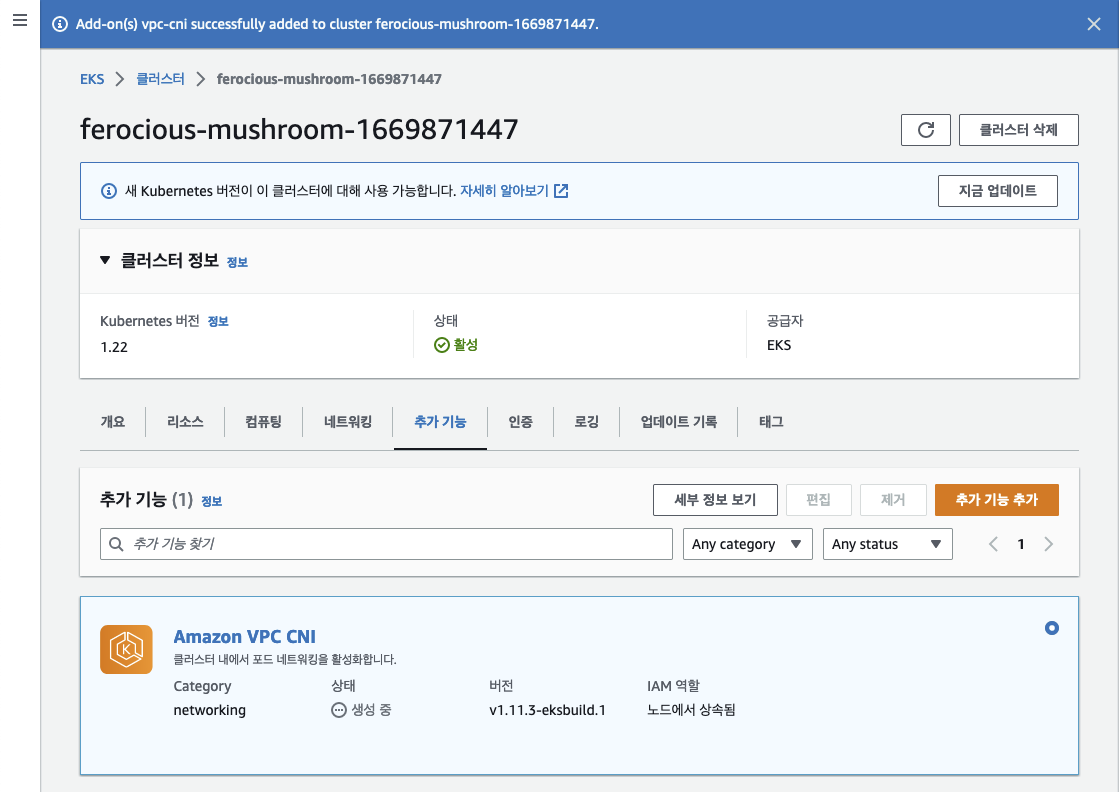Screen dimensions: 1119x792
Task: Focus the 추가 기능 찾기 search field
Action: [386, 544]
